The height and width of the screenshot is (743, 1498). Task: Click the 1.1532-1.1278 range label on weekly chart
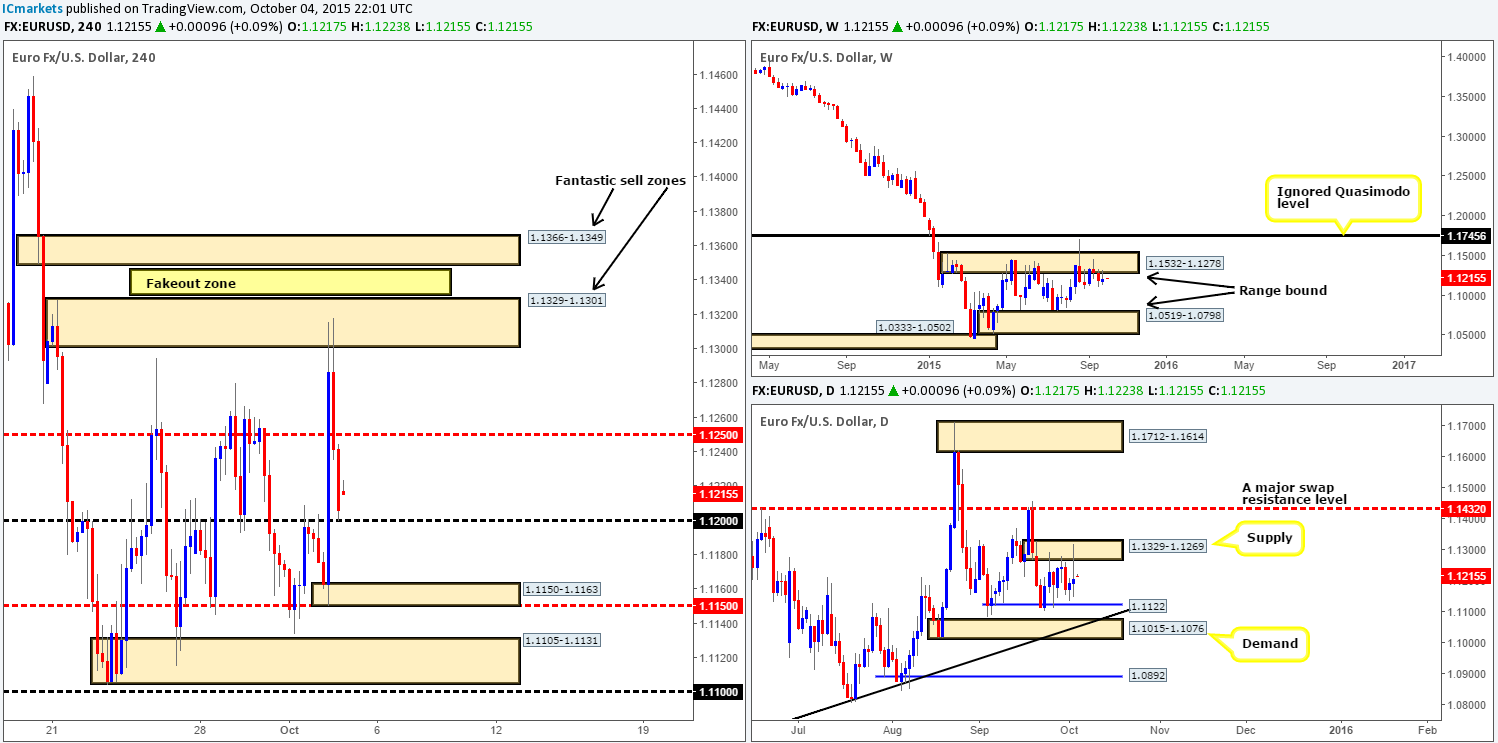[x=1184, y=262]
